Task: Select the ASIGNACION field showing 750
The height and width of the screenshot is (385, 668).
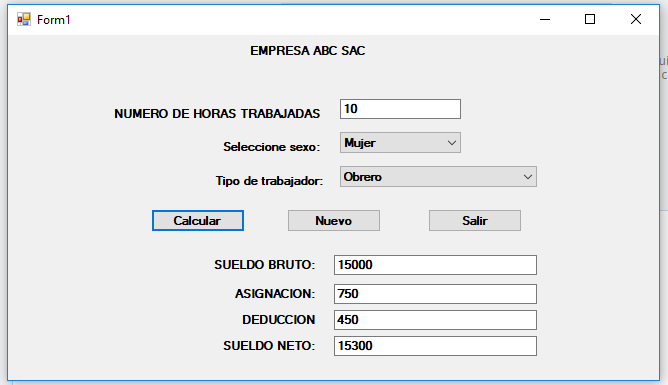Action: [x=435, y=294]
